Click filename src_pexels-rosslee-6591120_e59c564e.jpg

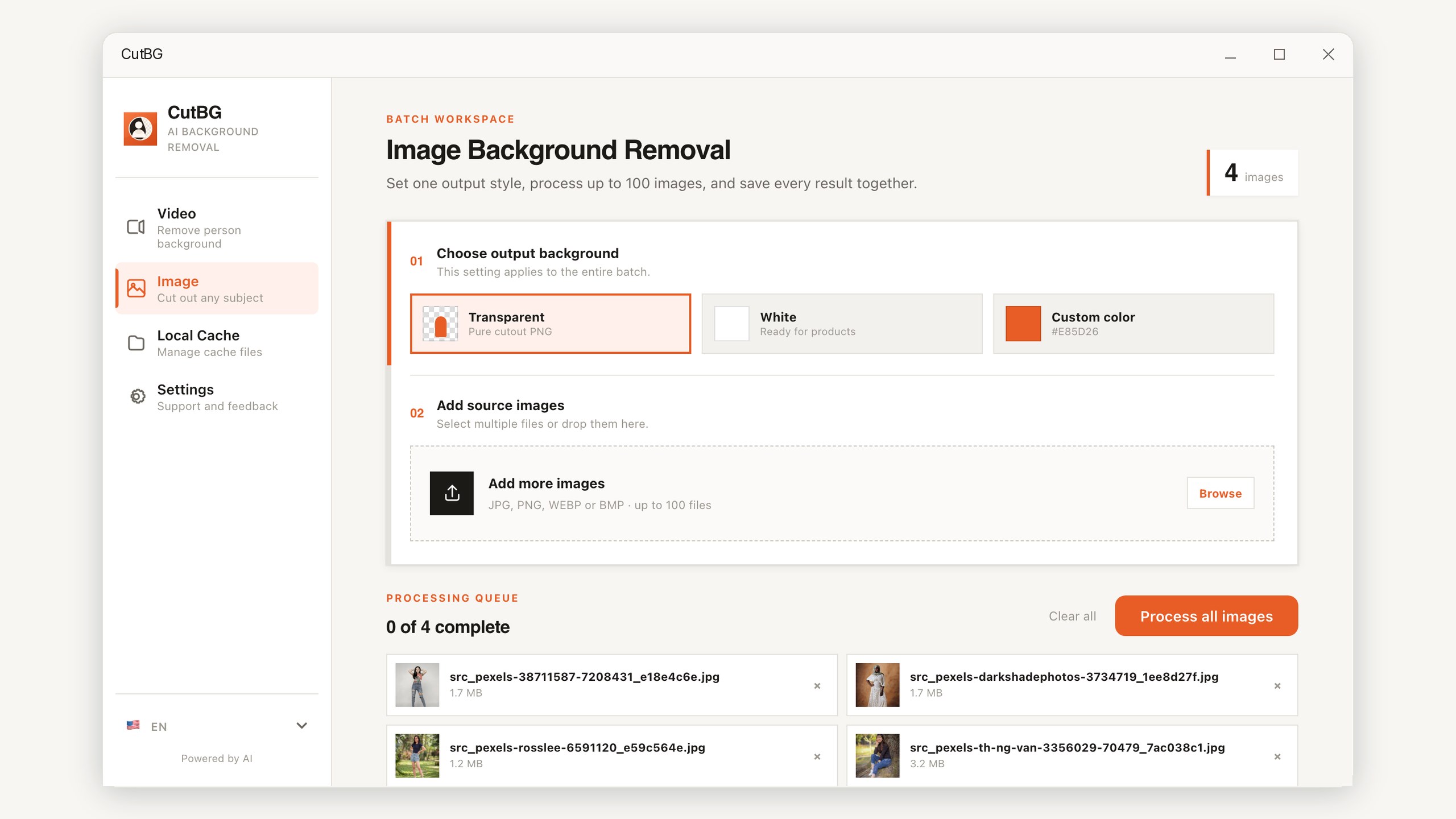(577, 747)
